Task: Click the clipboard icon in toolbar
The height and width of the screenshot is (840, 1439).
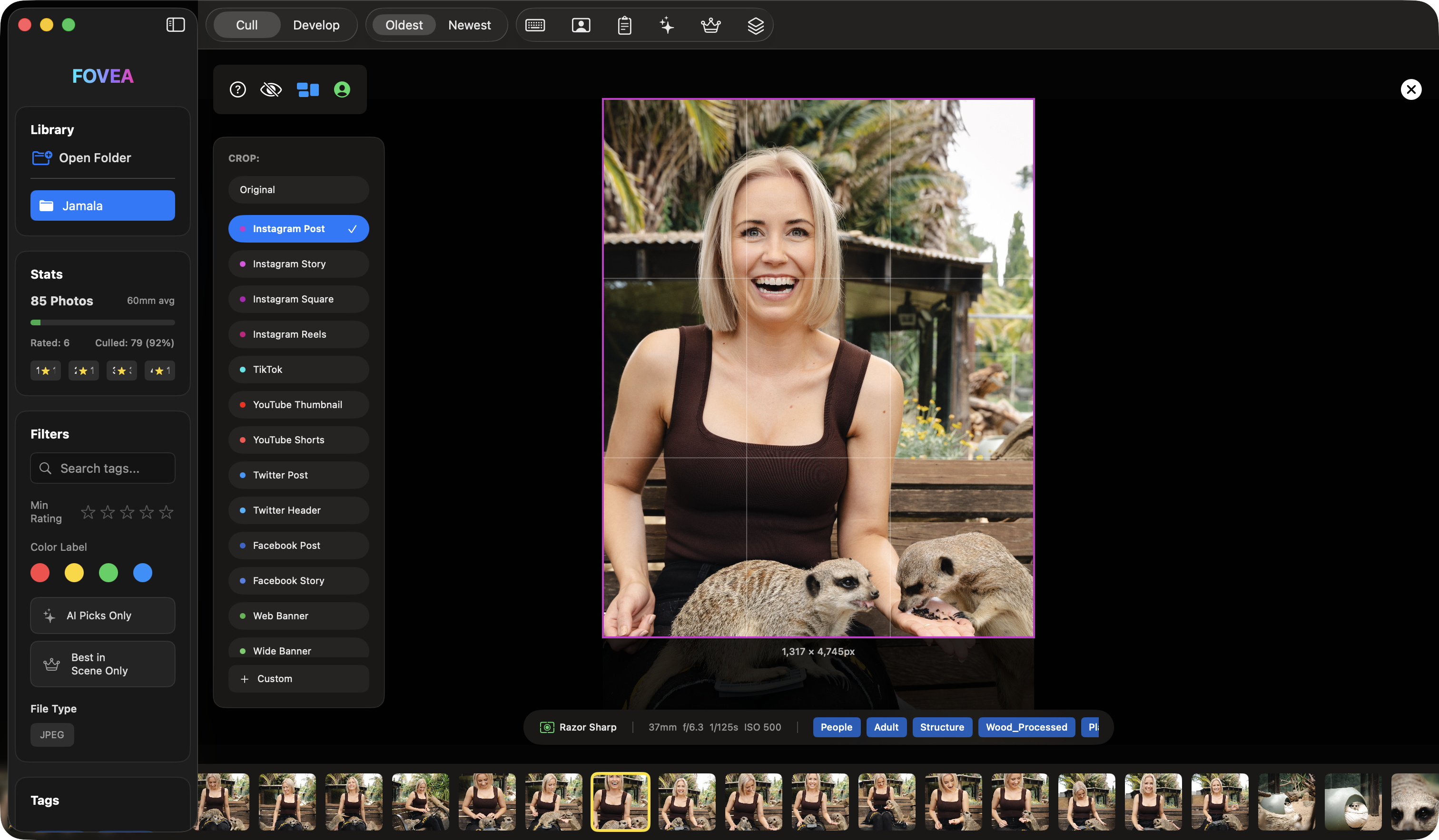Action: [624, 25]
